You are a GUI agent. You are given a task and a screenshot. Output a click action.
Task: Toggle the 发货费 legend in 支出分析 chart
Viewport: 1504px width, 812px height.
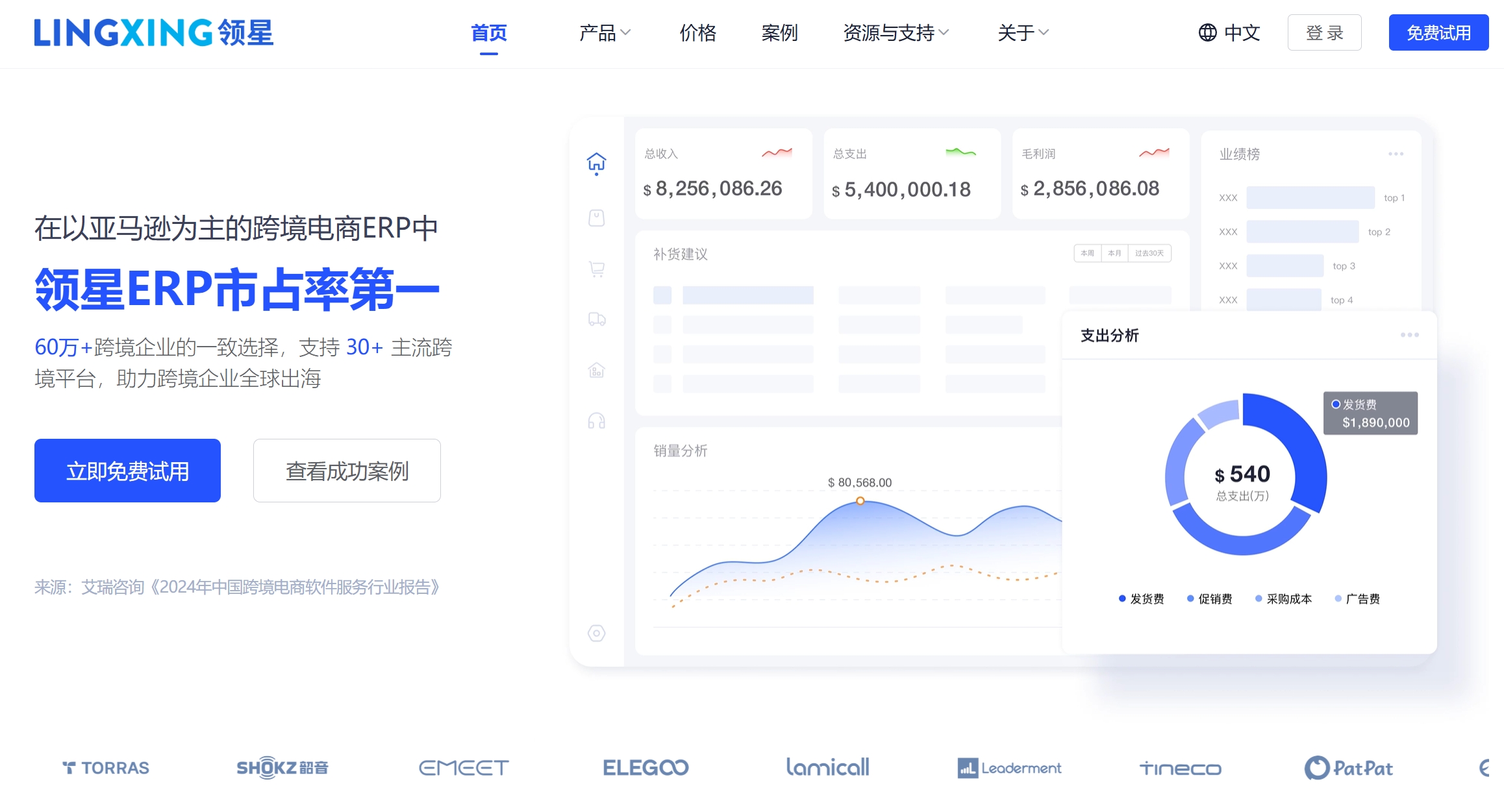point(1140,598)
